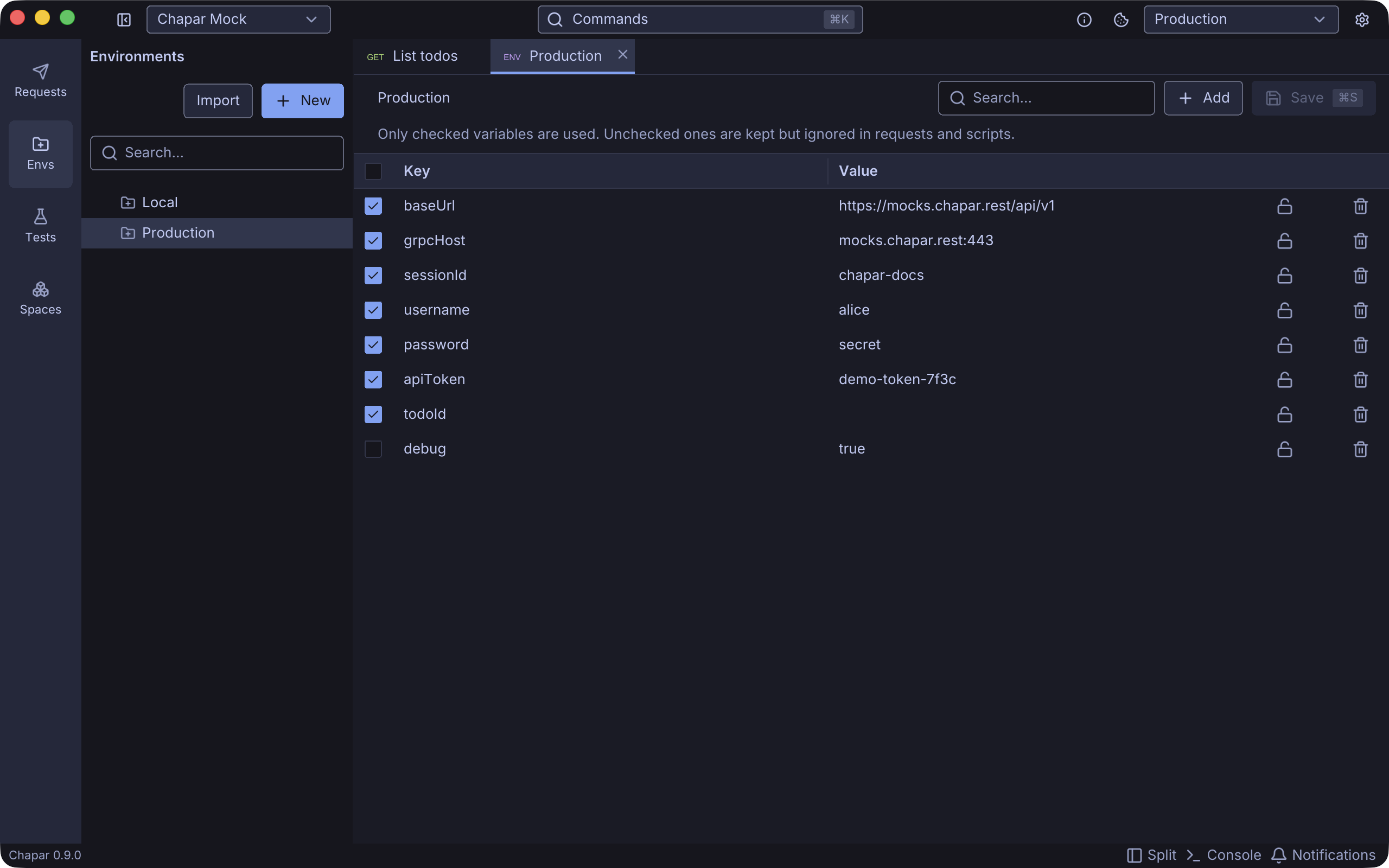The height and width of the screenshot is (868, 1389).
Task: Click the Import button
Action: [218, 100]
